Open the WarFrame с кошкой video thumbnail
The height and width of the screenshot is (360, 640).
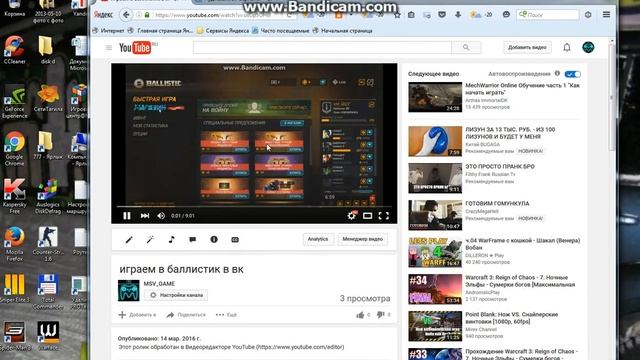point(435,252)
